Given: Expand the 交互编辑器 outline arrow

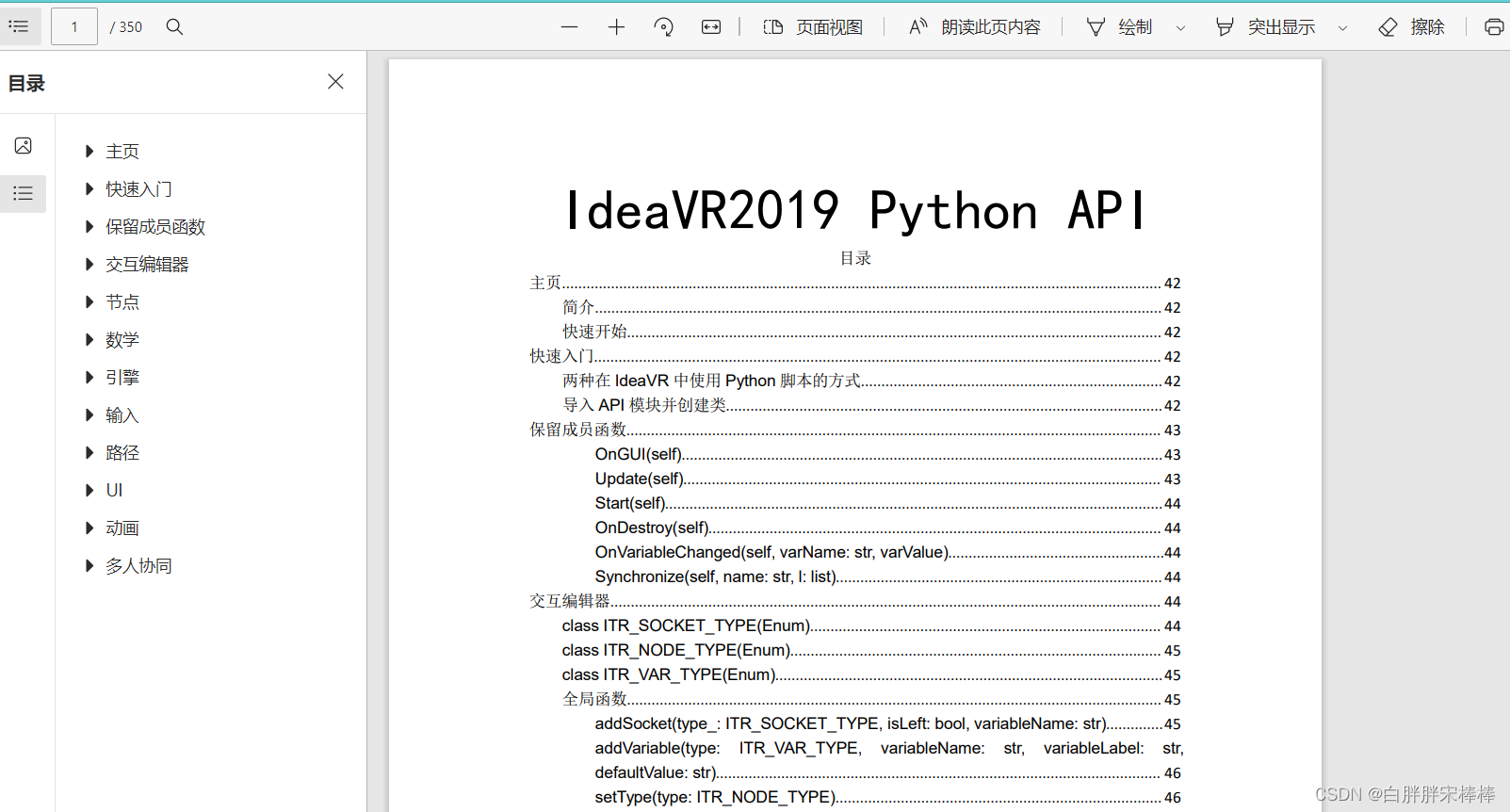Looking at the screenshot, I should [89, 265].
